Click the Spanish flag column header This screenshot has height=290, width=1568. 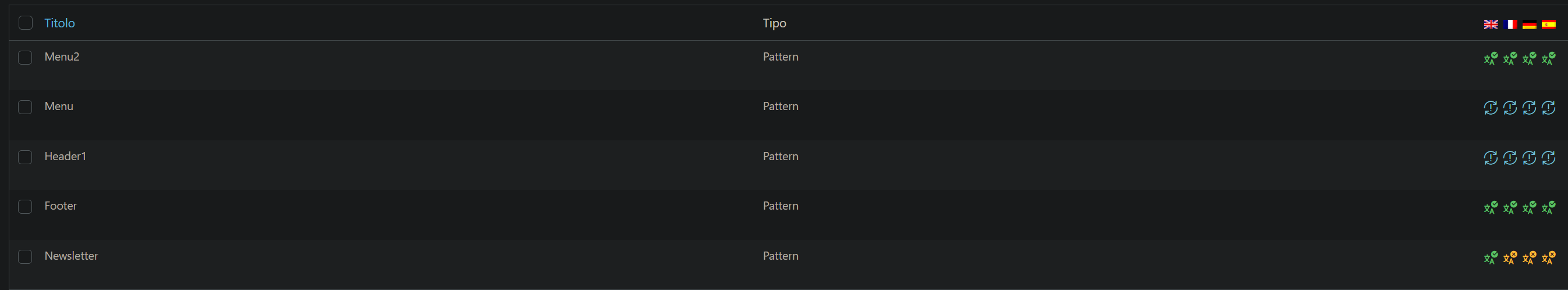pos(1548,24)
